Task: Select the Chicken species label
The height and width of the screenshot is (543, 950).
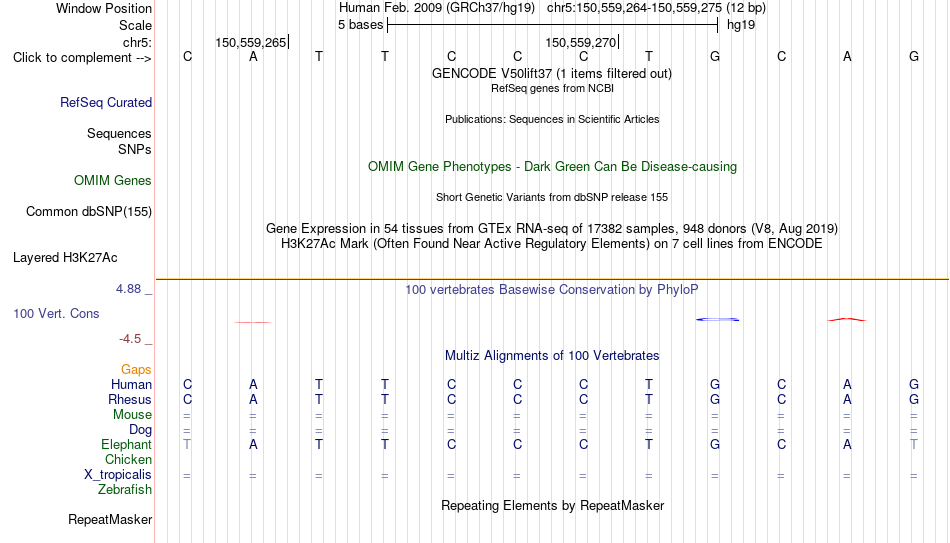Action: point(128,459)
